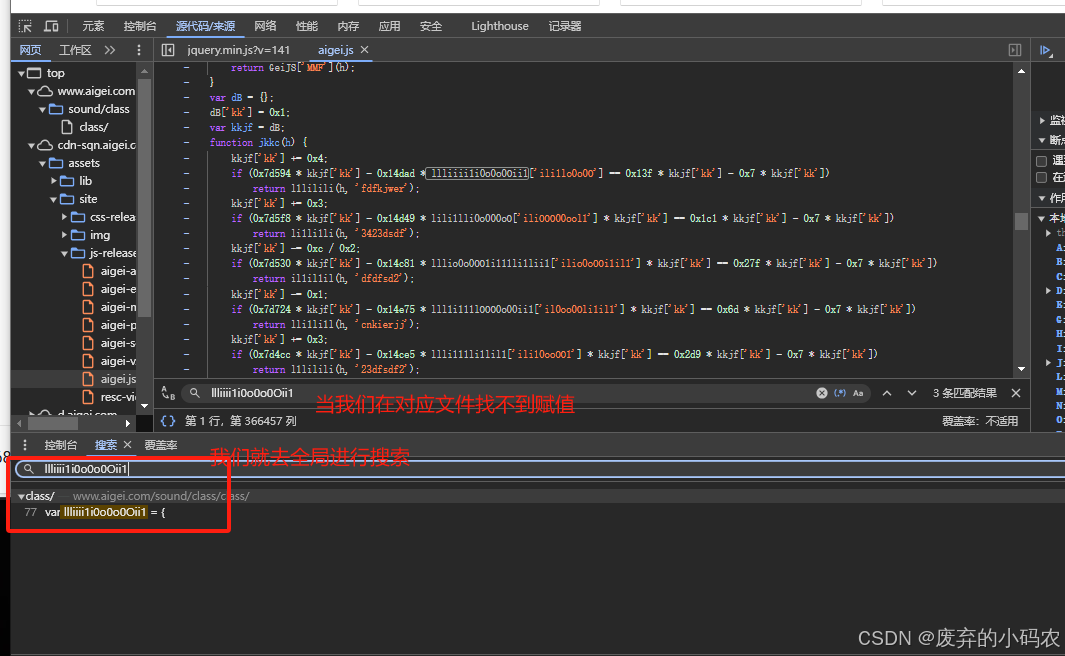Switch to the drawer 覆盖率 tab

(x=161, y=445)
